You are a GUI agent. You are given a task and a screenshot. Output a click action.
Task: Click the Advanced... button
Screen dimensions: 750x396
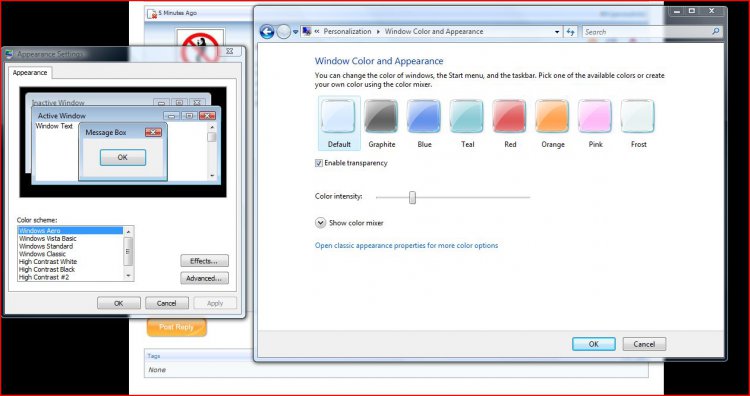point(204,278)
